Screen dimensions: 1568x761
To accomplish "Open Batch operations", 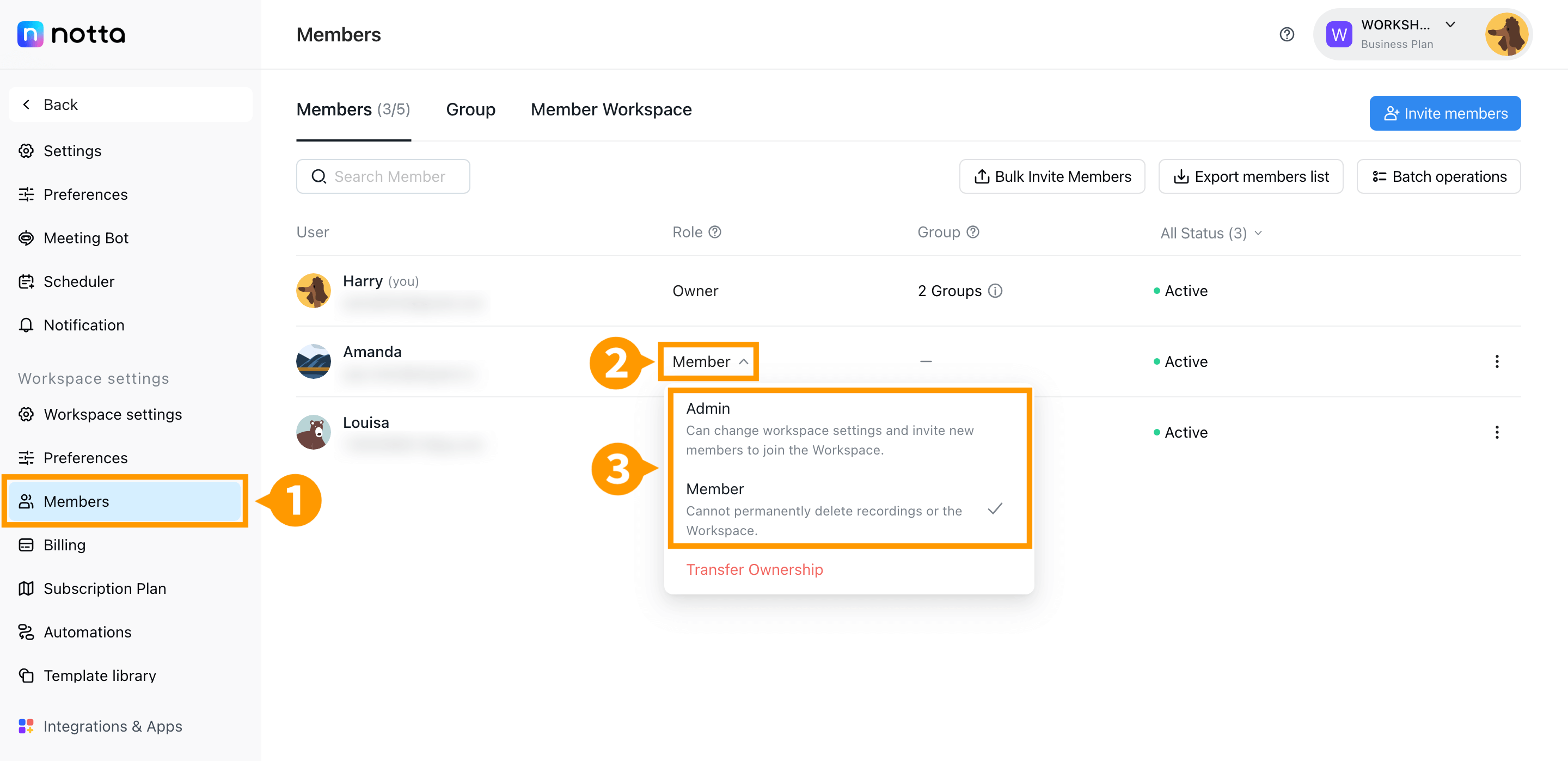I will click(1438, 176).
